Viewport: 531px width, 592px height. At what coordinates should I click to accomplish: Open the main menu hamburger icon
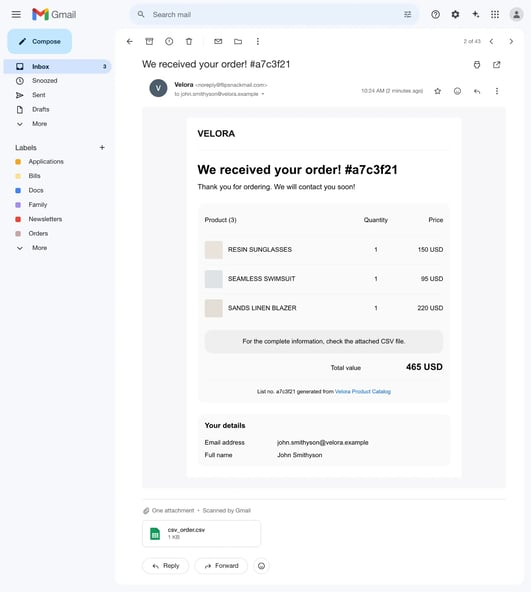click(16, 15)
